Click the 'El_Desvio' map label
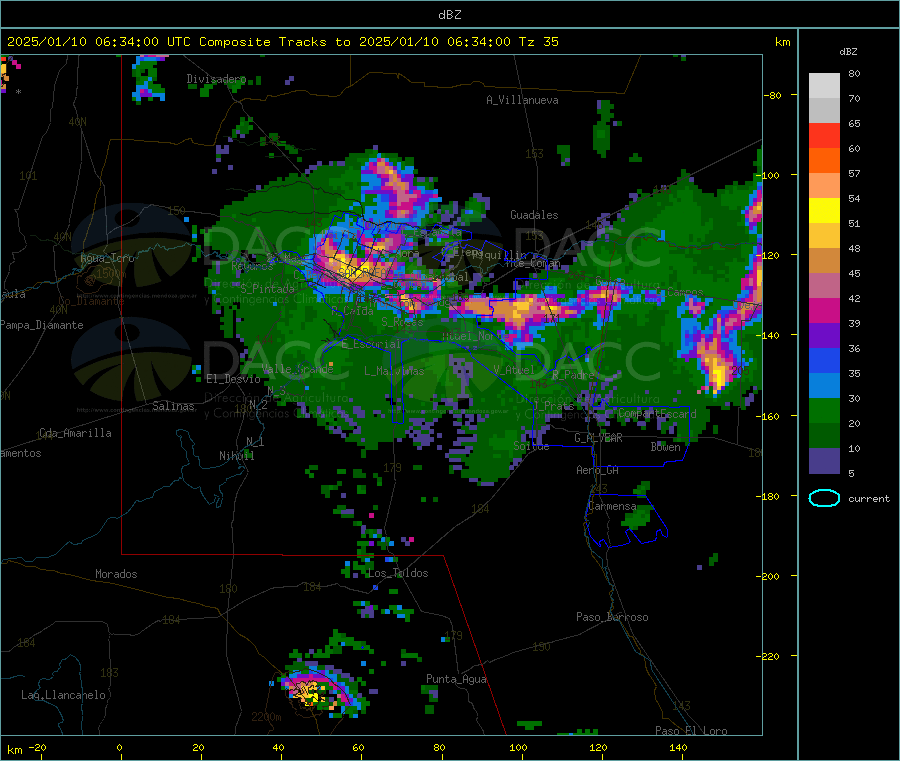 (x=233, y=379)
